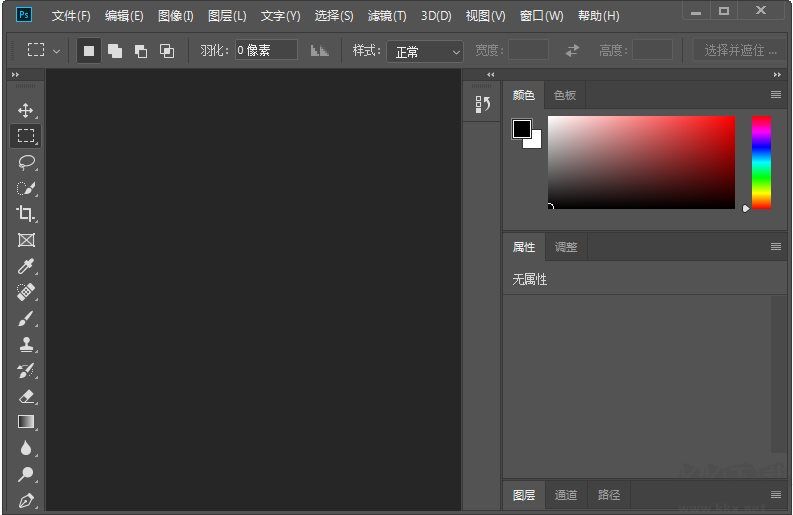This screenshot has height=515, width=793.
Task: Select the Crop tool
Action: 26,213
